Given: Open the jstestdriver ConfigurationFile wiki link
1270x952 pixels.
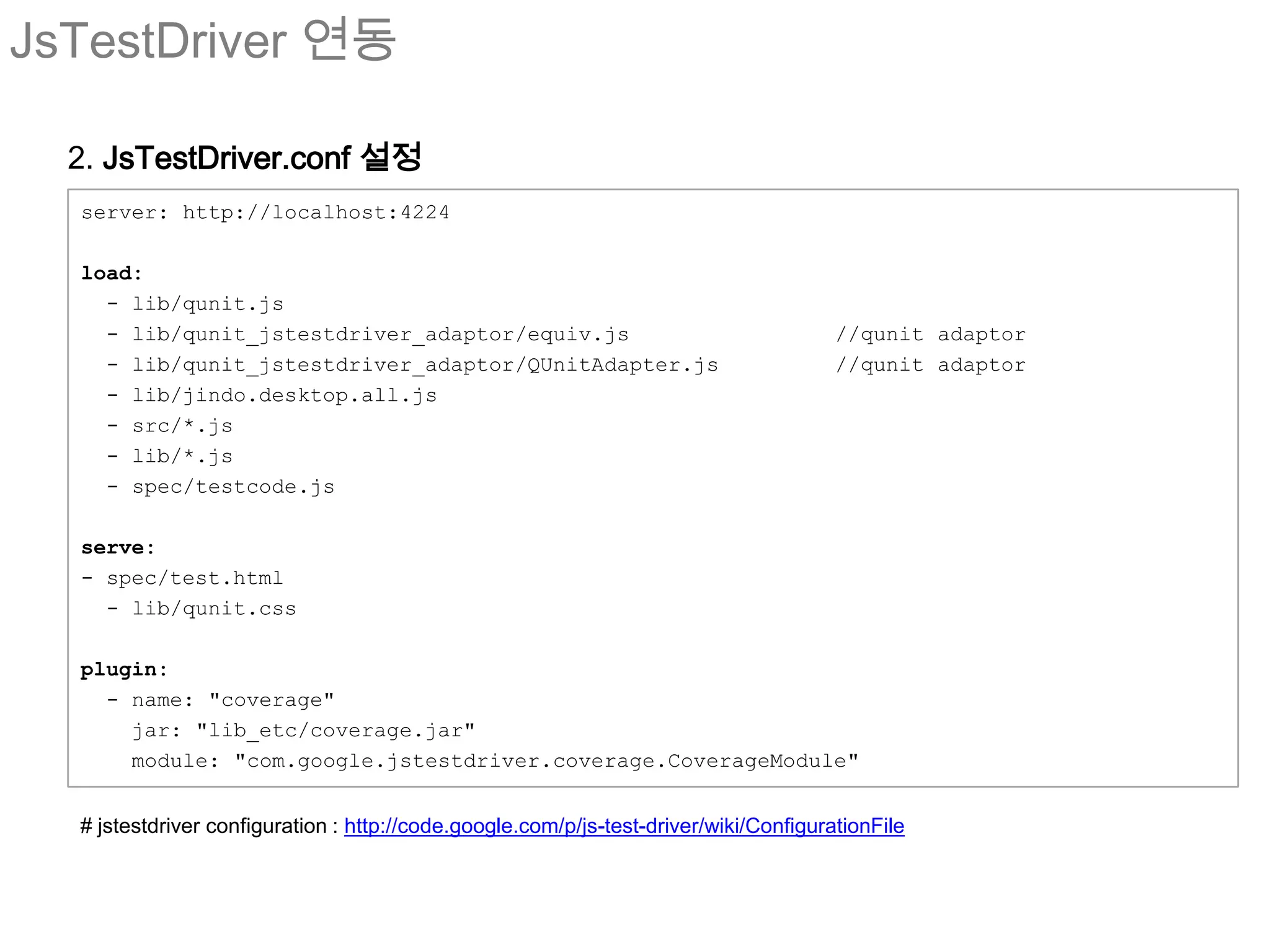Looking at the screenshot, I should click(624, 826).
